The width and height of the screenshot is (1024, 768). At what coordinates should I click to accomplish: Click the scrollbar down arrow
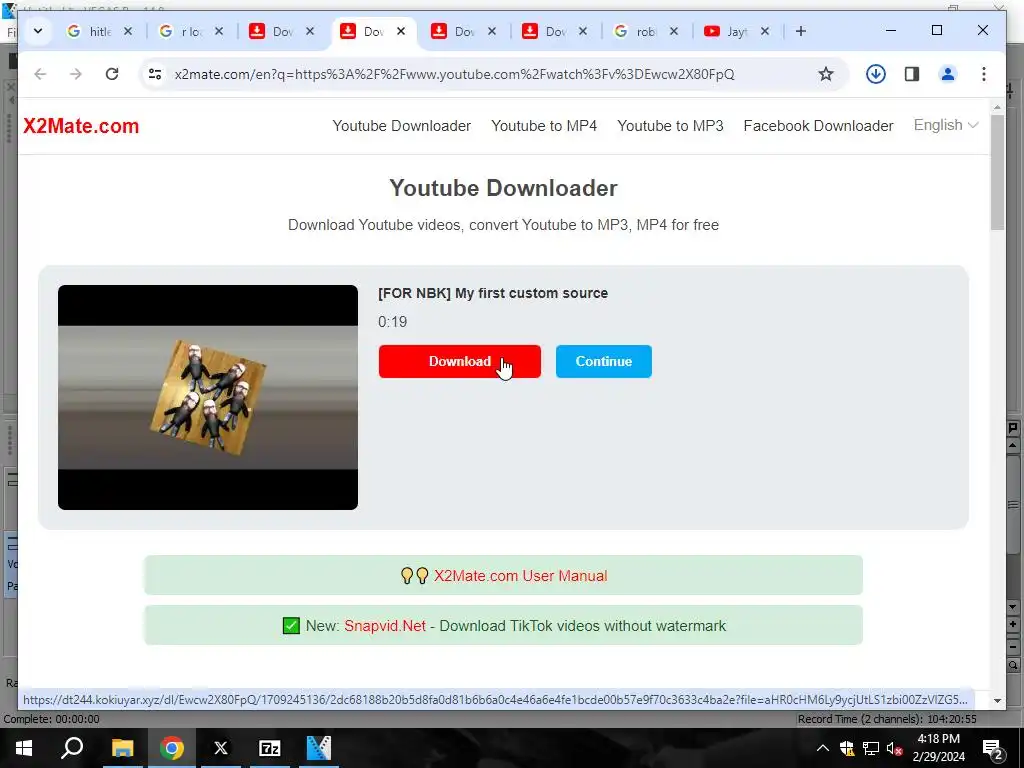pos(997,701)
